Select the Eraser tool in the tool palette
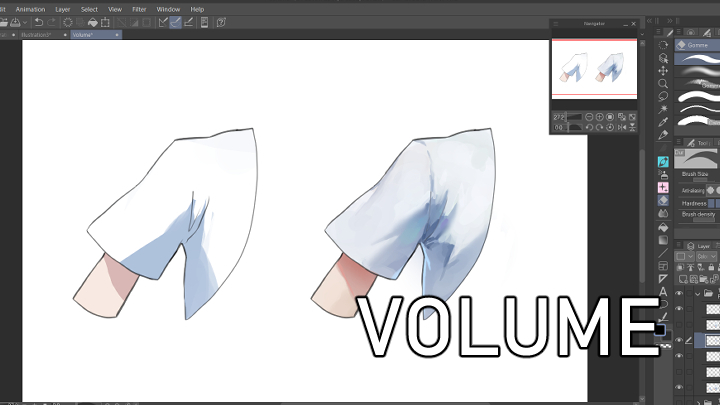 click(x=663, y=201)
